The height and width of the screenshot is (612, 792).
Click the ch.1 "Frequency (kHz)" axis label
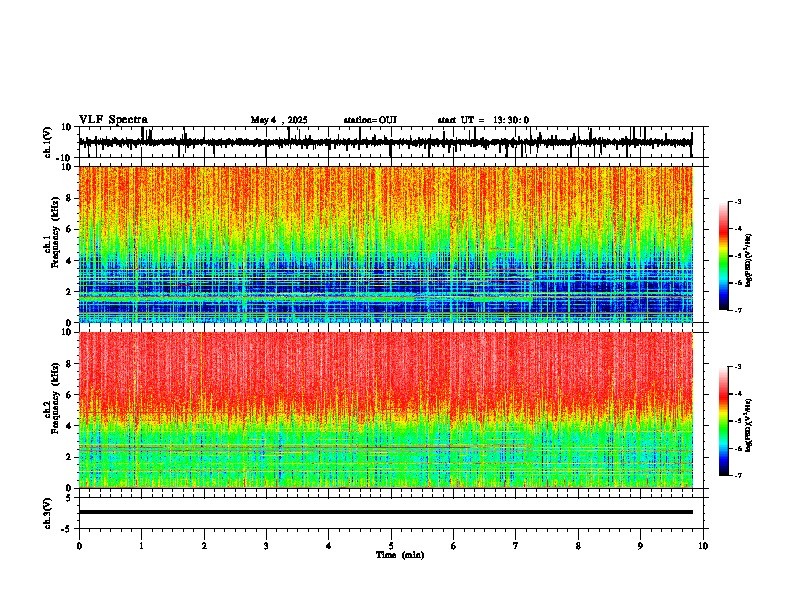pos(55,232)
